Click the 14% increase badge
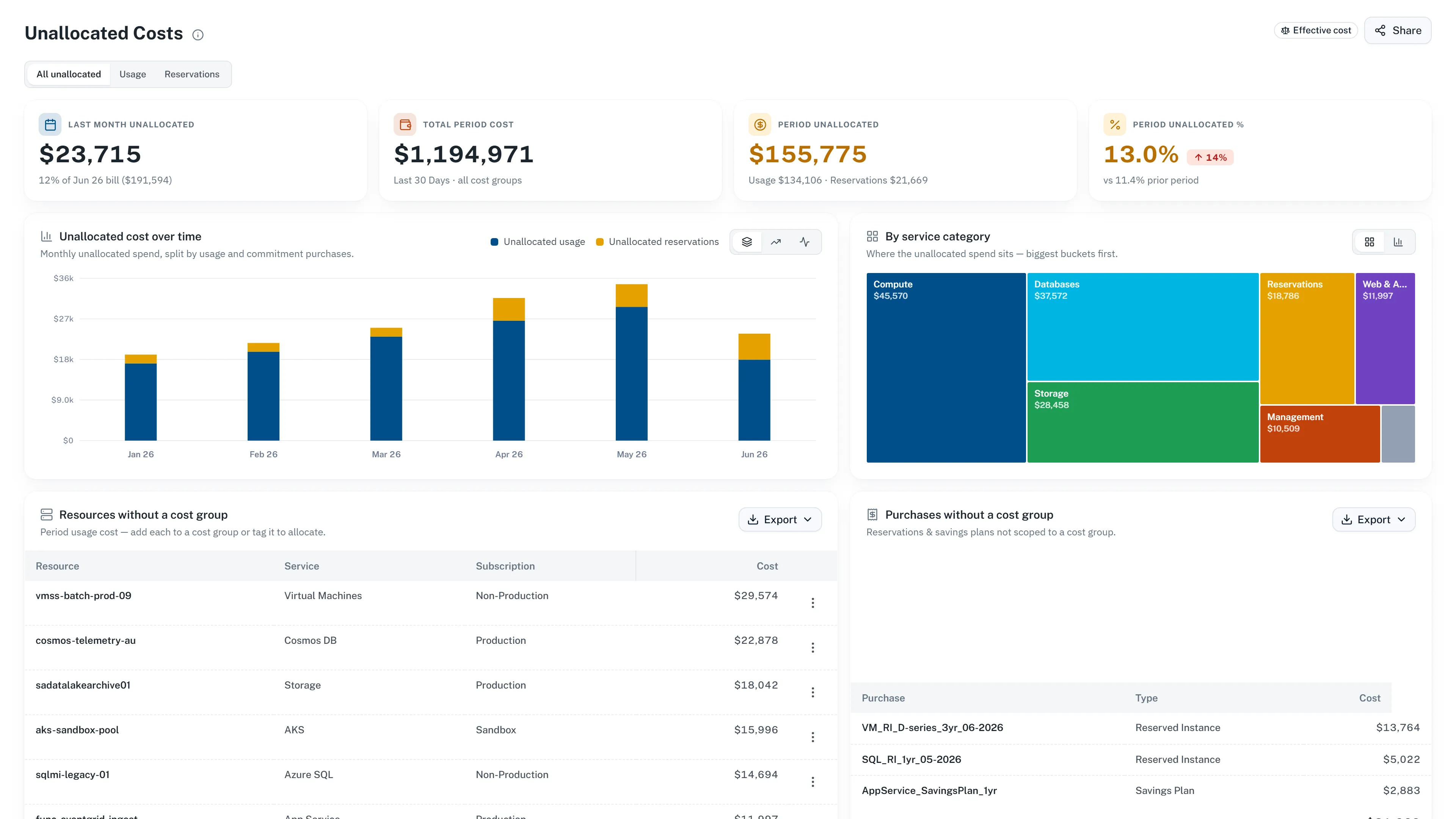The height and width of the screenshot is (819, 1456). pyautogui.click(x=1210, y=157)
